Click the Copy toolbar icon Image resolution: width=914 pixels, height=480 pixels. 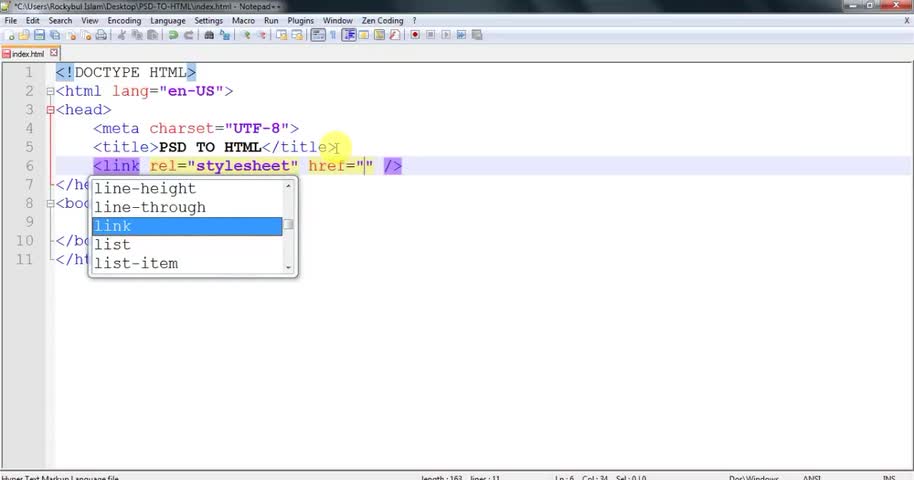coord(137,35)
